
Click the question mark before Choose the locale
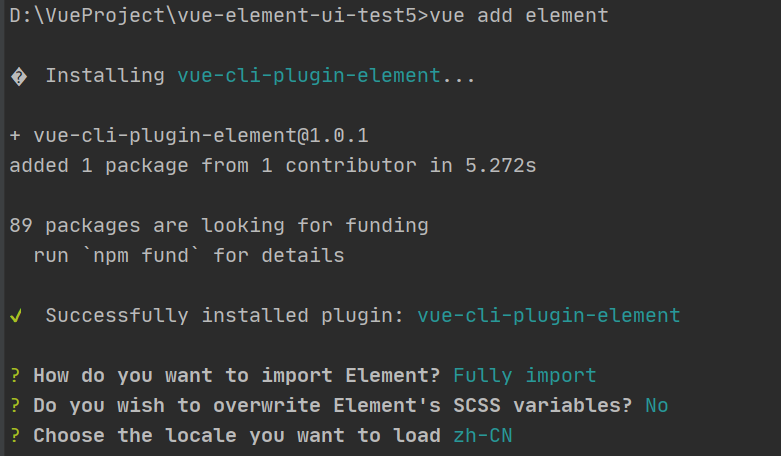coord(15,435)
